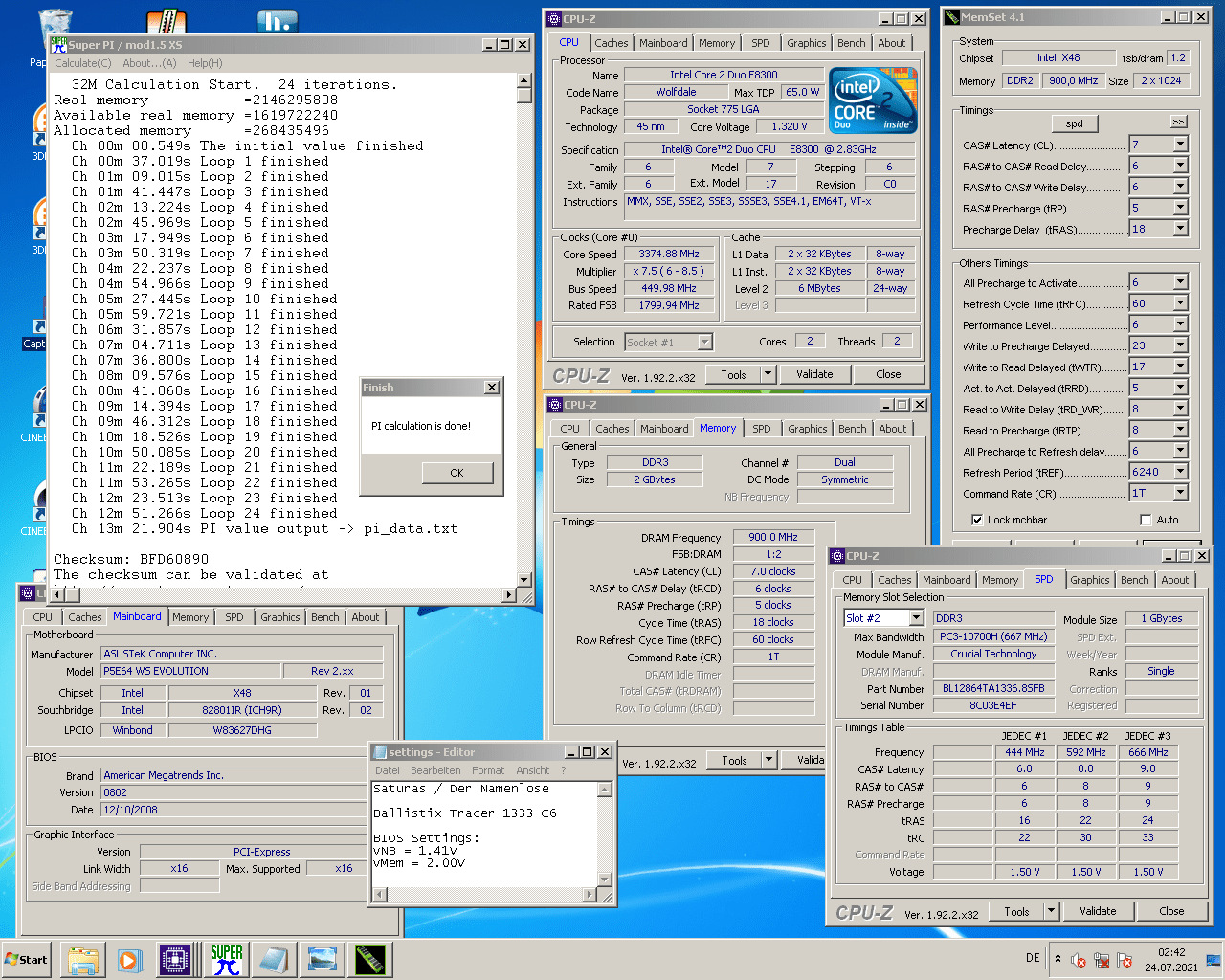
Task: Activate the Super PI taskbar button
Action: point(227,960)
